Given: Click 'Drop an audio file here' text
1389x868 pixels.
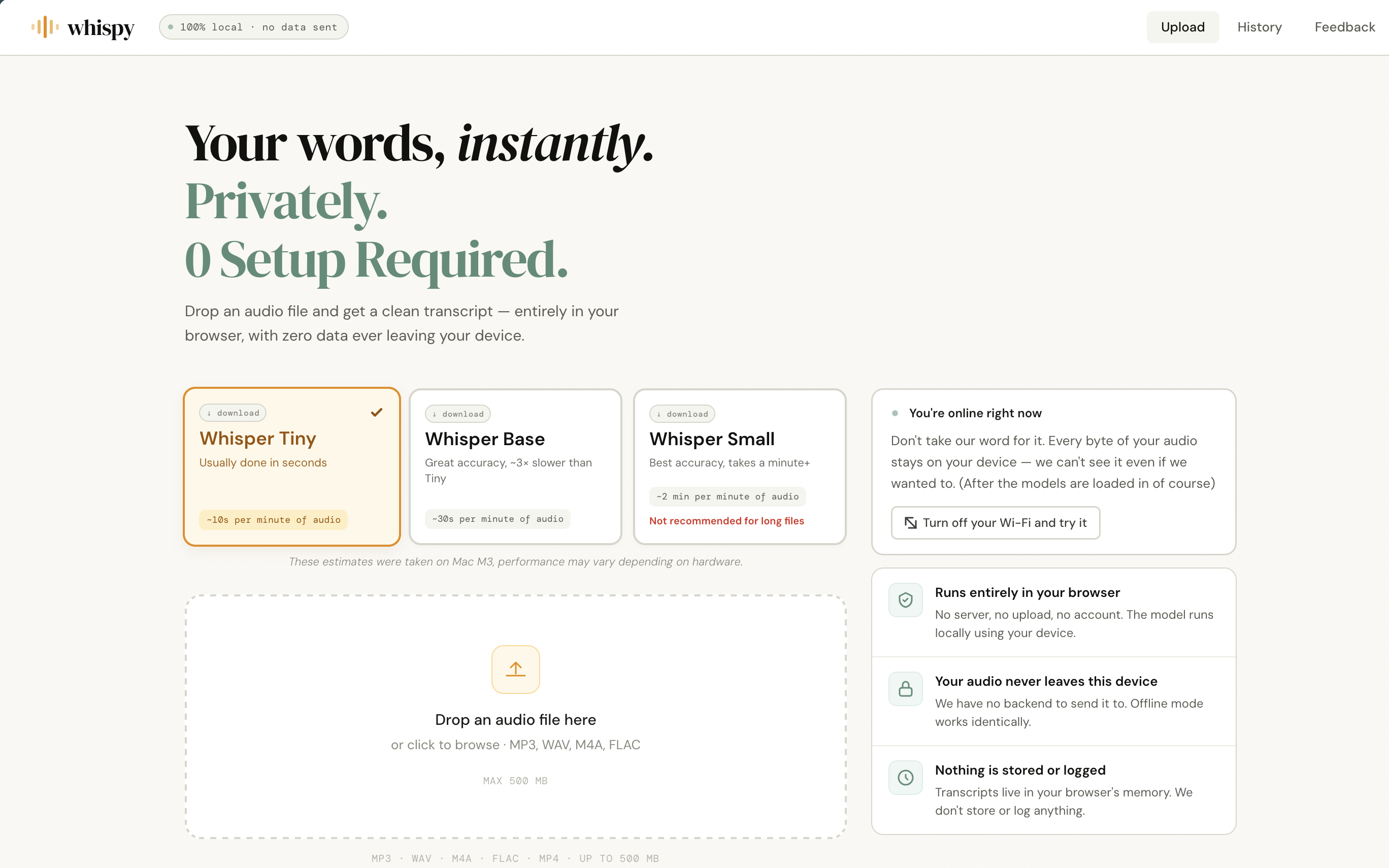Looking at the screenshot, I should point(515,719).
